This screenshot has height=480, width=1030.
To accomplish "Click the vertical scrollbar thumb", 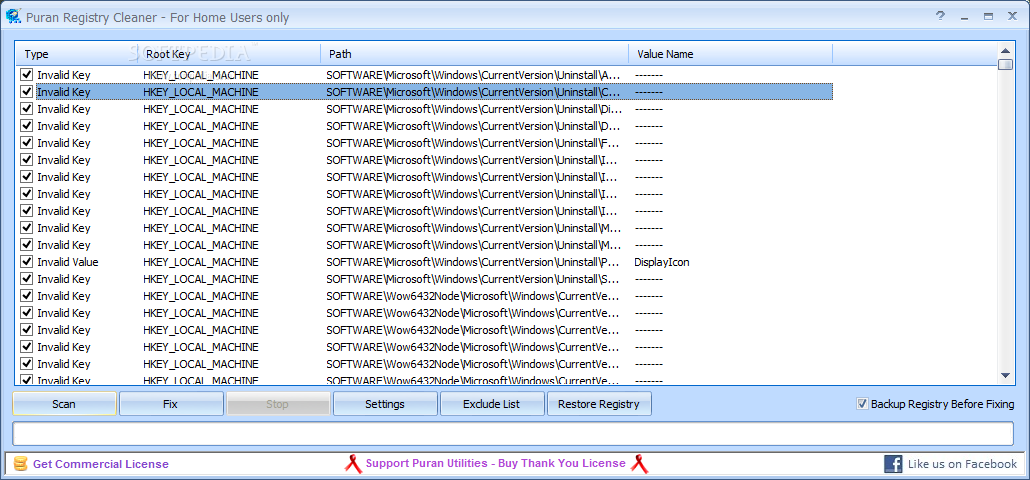I will click(x=1005, y=64).
